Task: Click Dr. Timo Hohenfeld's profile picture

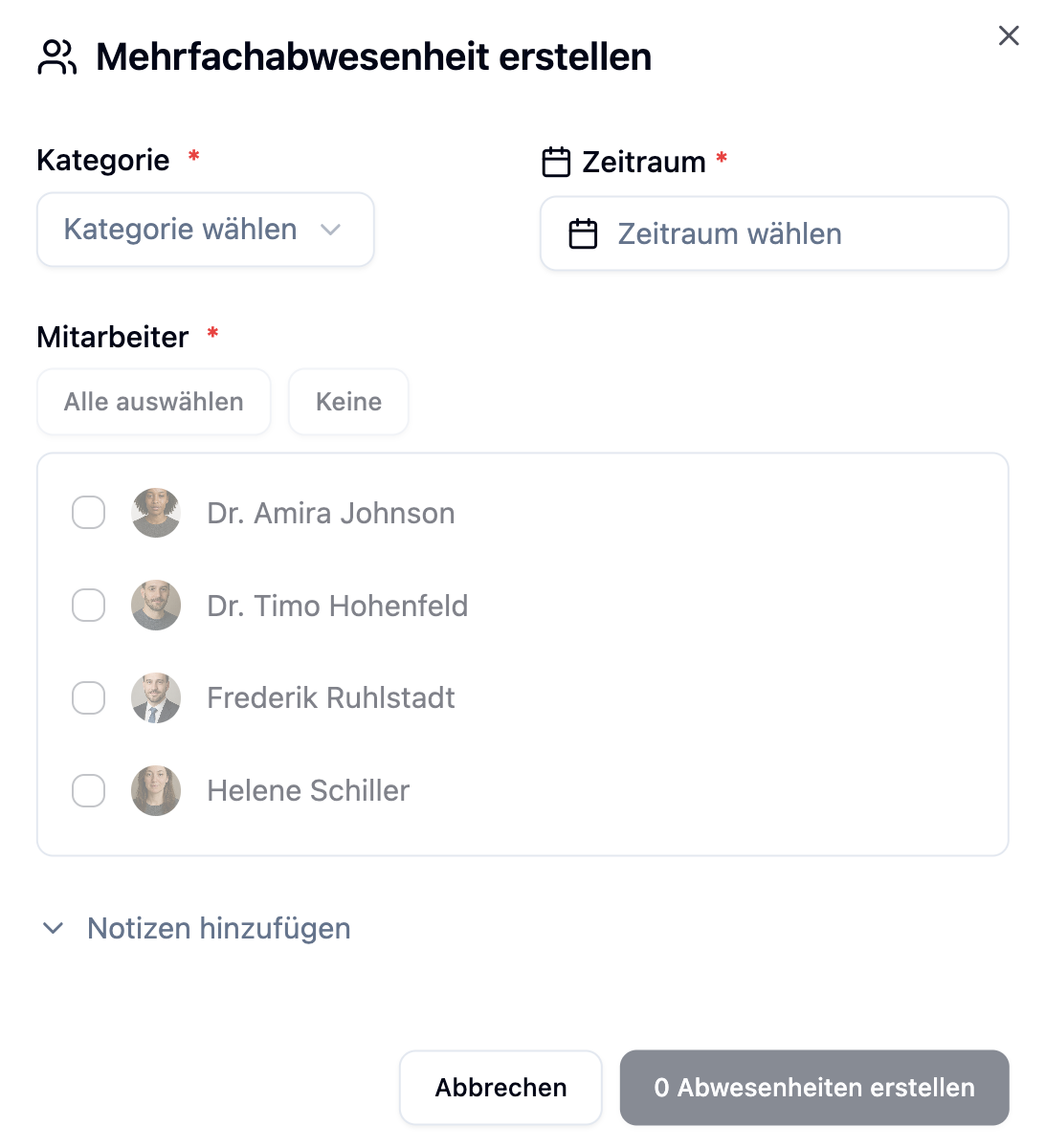Action: tap(156, 606)
